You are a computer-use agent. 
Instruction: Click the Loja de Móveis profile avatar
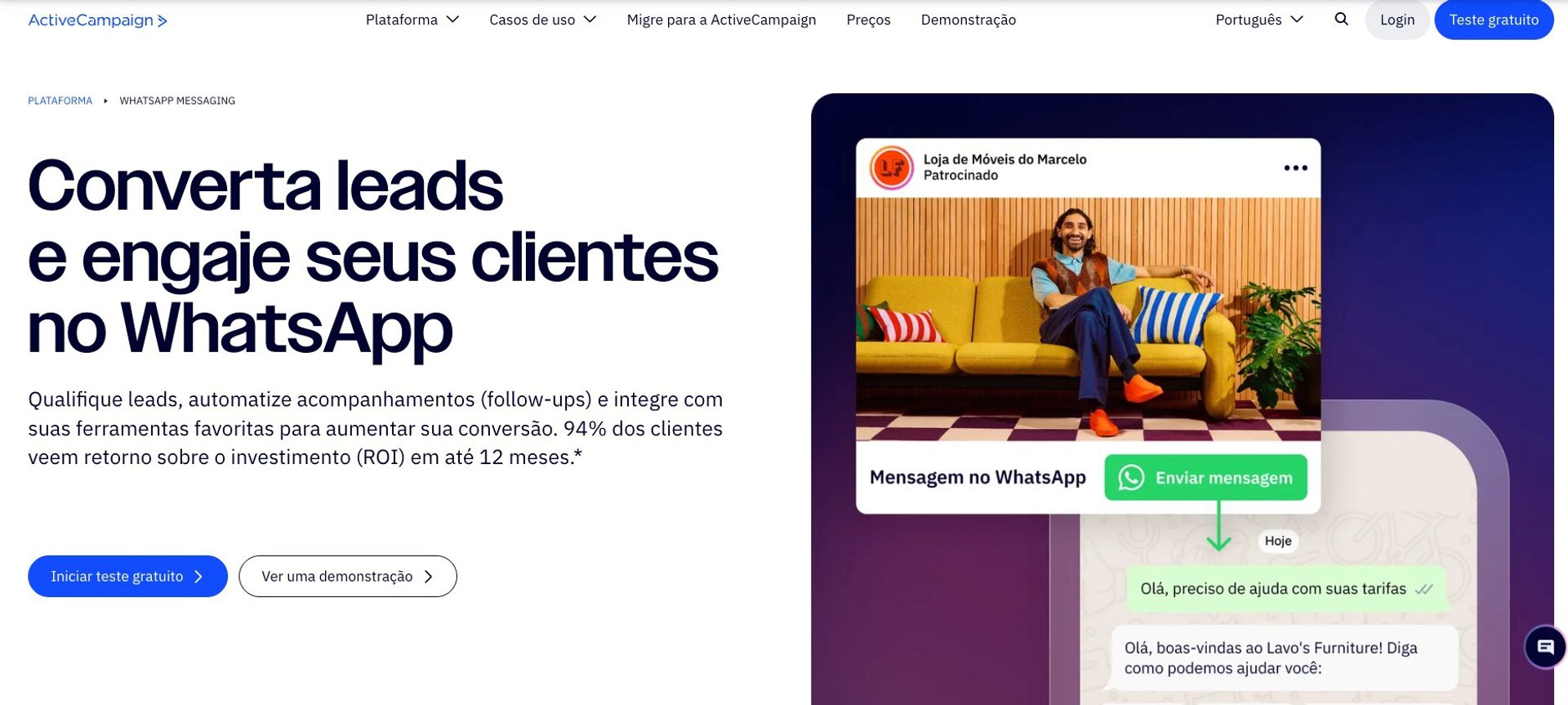point(891,167)
